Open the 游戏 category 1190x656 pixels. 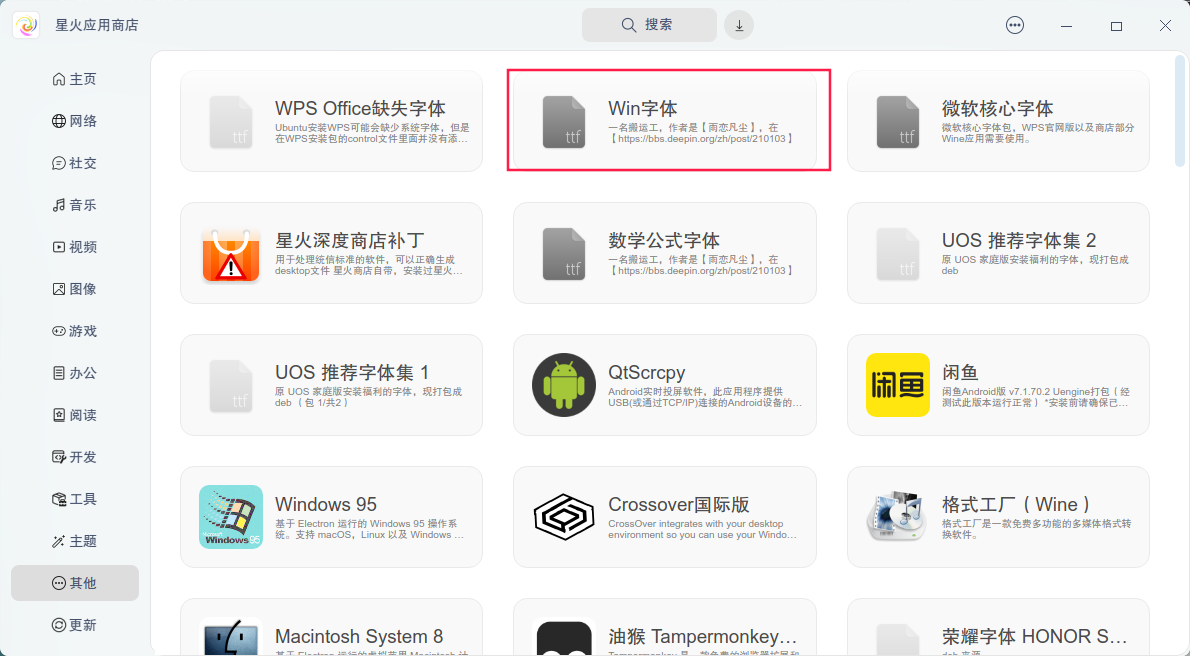[x=81, y=330]
